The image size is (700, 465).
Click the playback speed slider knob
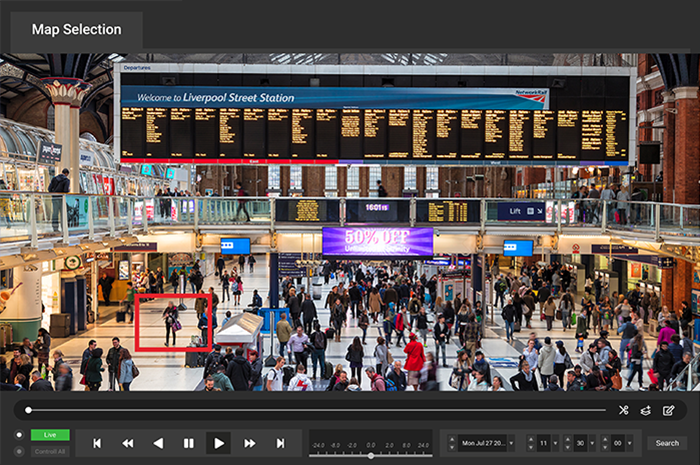[x=371, y=456]
